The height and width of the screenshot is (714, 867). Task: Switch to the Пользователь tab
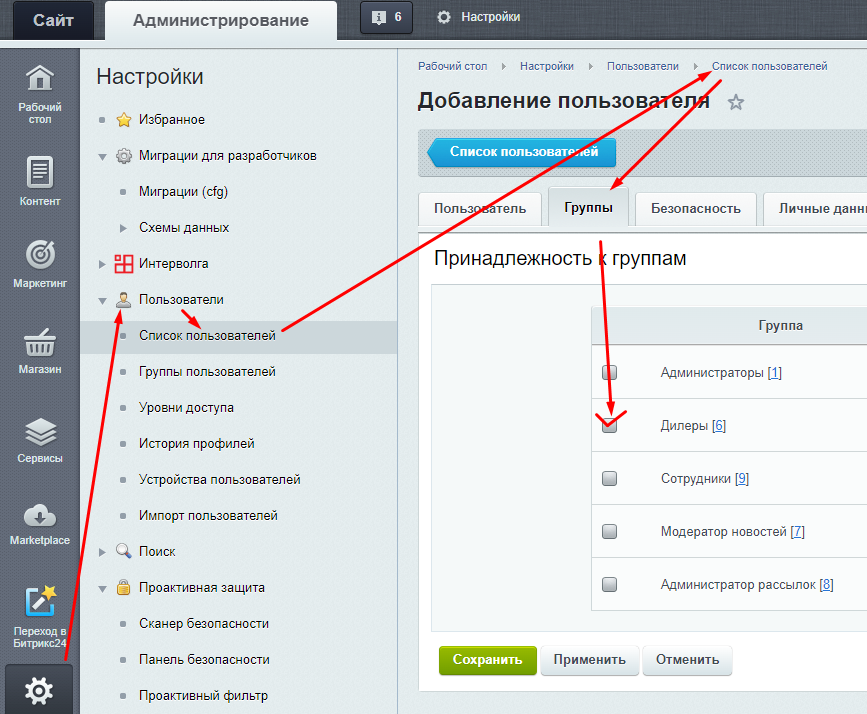(x=479, y=208)
